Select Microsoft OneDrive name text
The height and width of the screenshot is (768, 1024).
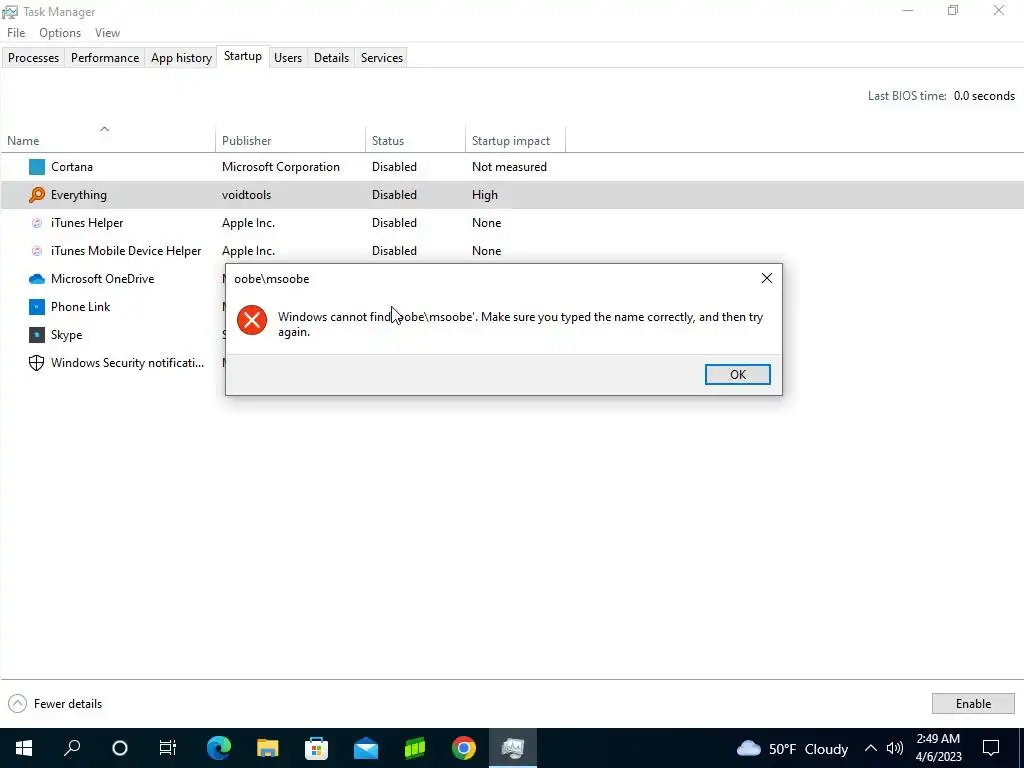[103, 279]
